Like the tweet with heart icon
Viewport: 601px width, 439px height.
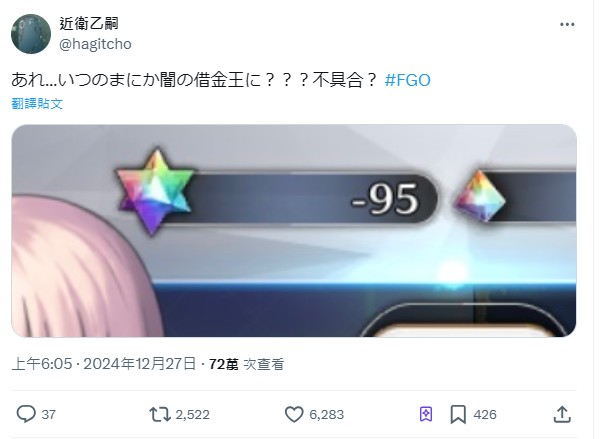[294, 414]
